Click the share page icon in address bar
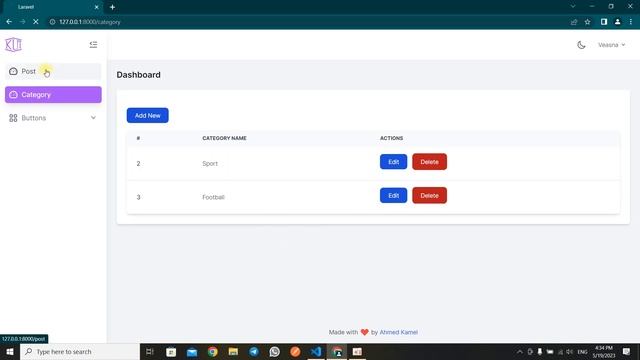The image size is (640, 360). (574, 22)
